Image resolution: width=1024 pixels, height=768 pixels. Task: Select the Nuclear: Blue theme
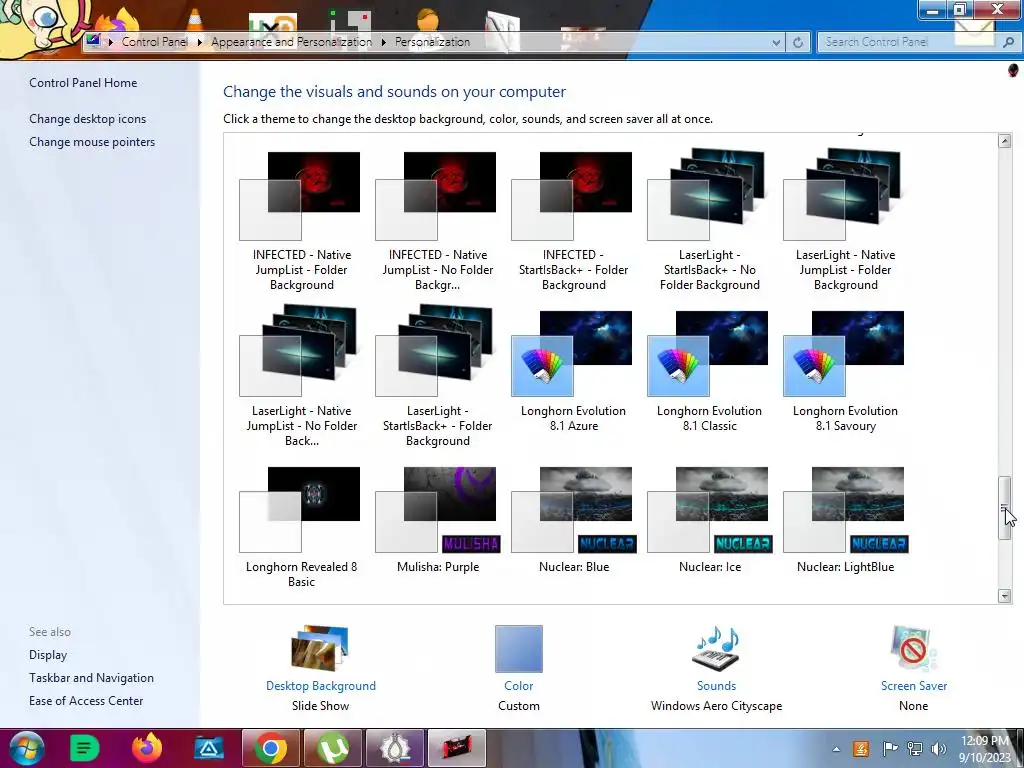[573, 520]
